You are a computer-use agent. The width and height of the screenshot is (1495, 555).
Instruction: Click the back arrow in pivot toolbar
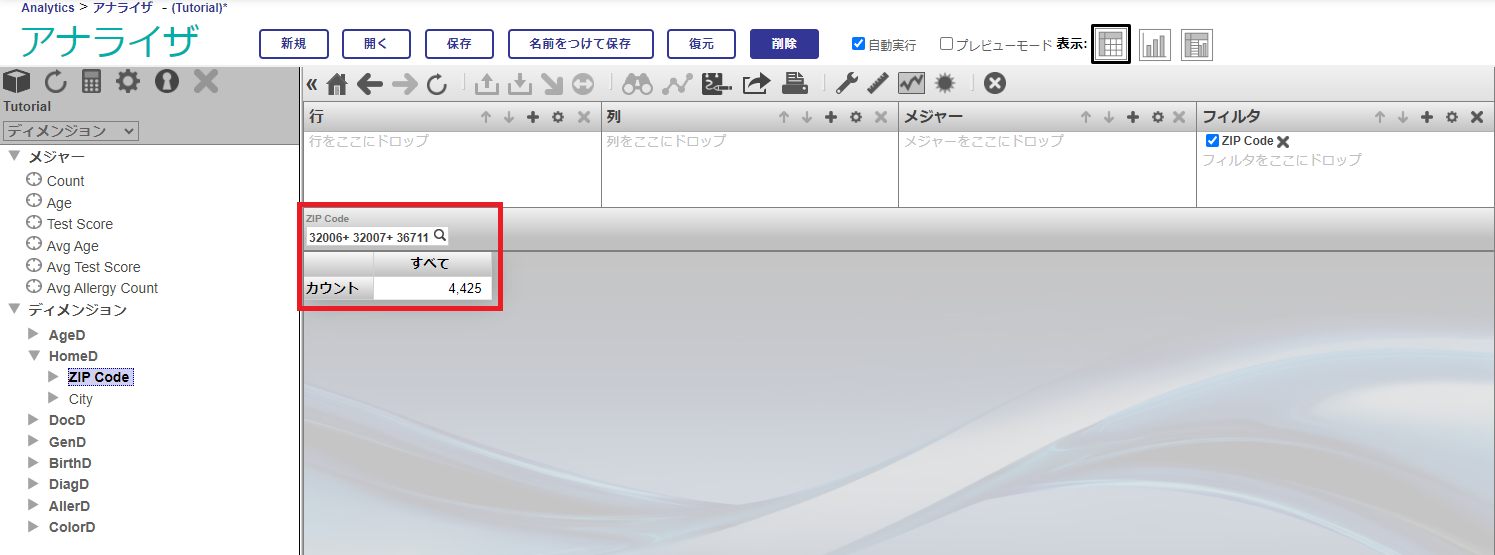point(370,84)
